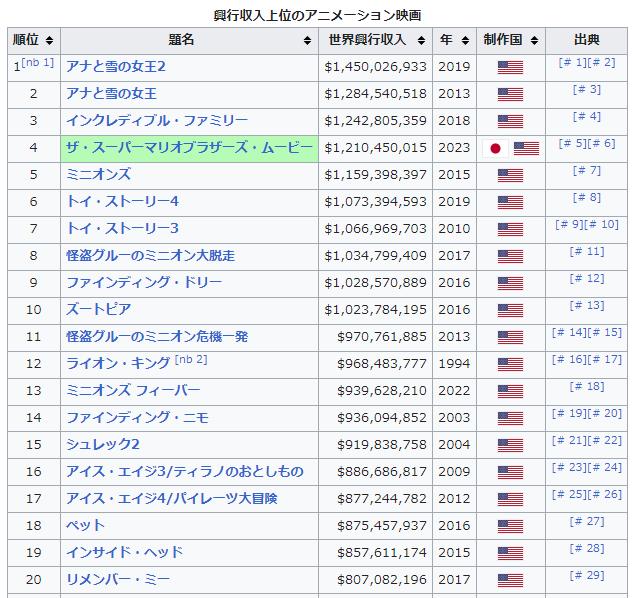
Task: Open citation [# 29] reference
Action: (x=587, y=576)
